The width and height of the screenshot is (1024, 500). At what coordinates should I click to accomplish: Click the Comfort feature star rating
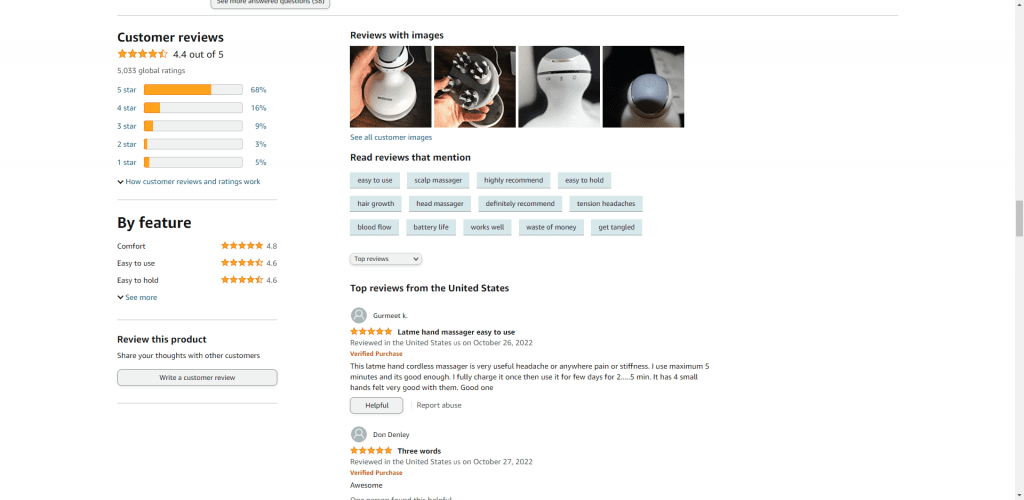(242, 246)
